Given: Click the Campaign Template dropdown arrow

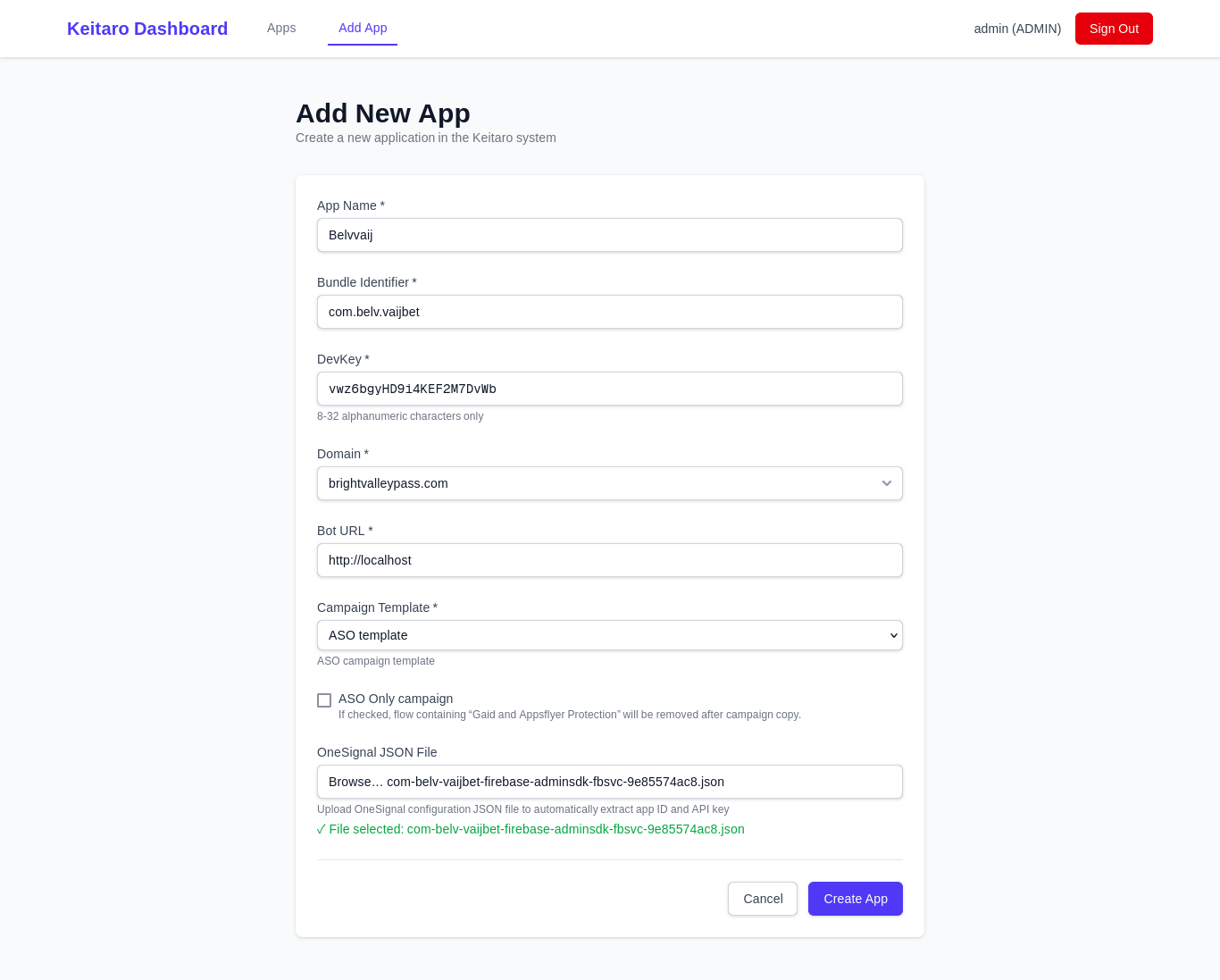Looking at the screenshot, I should pyautogui.click(x=893, y=635).
